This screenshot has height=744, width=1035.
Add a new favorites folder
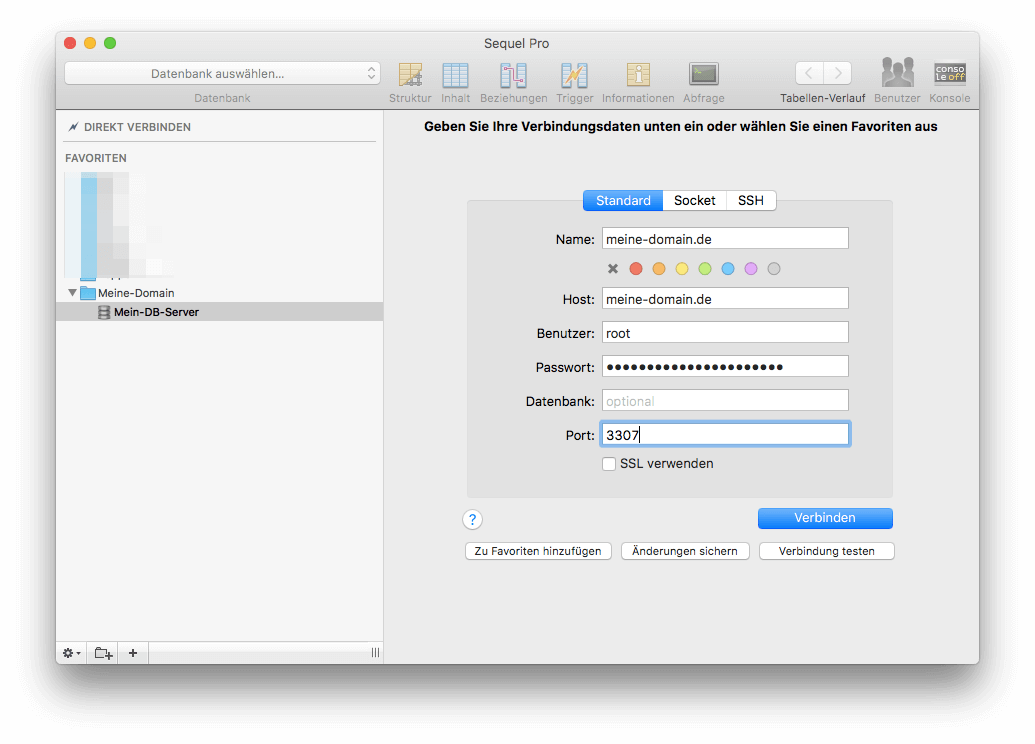click(103, 653)
